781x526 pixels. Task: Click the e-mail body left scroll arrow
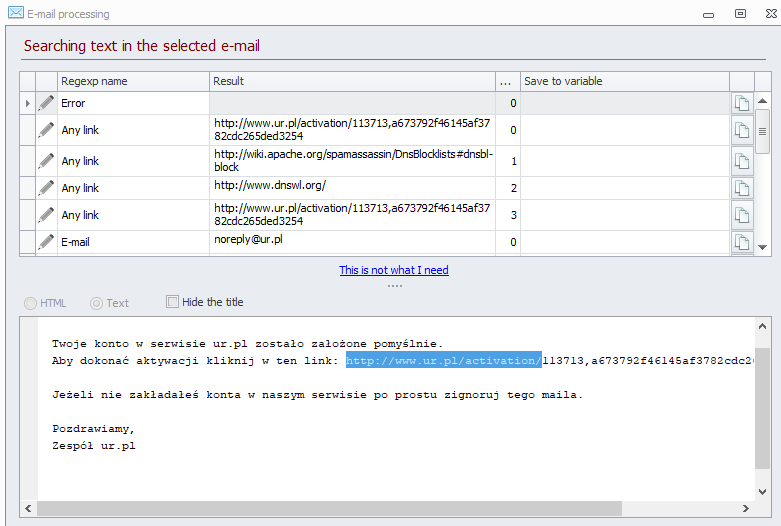click(28, 509)
